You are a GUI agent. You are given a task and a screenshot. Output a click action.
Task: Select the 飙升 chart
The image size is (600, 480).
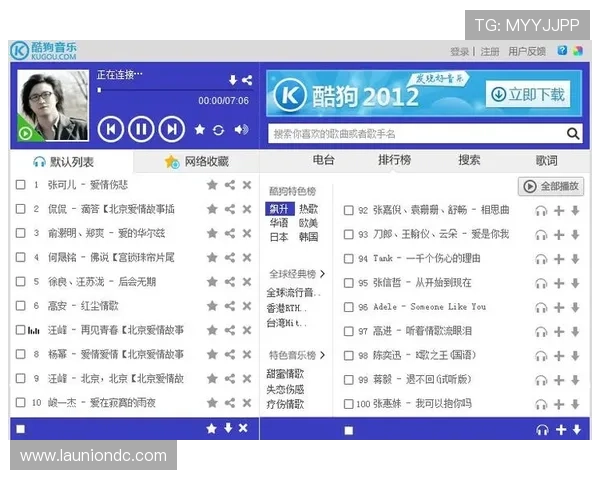280,209
